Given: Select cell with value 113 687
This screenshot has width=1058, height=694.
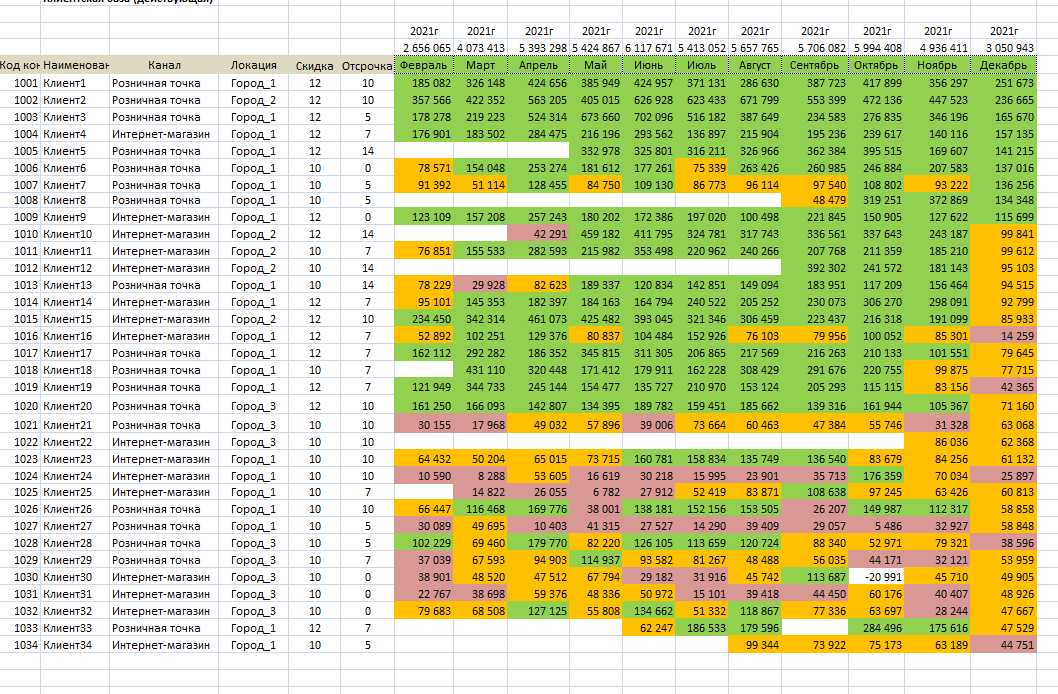Looking at the screenshot, I should coord(815,577).
